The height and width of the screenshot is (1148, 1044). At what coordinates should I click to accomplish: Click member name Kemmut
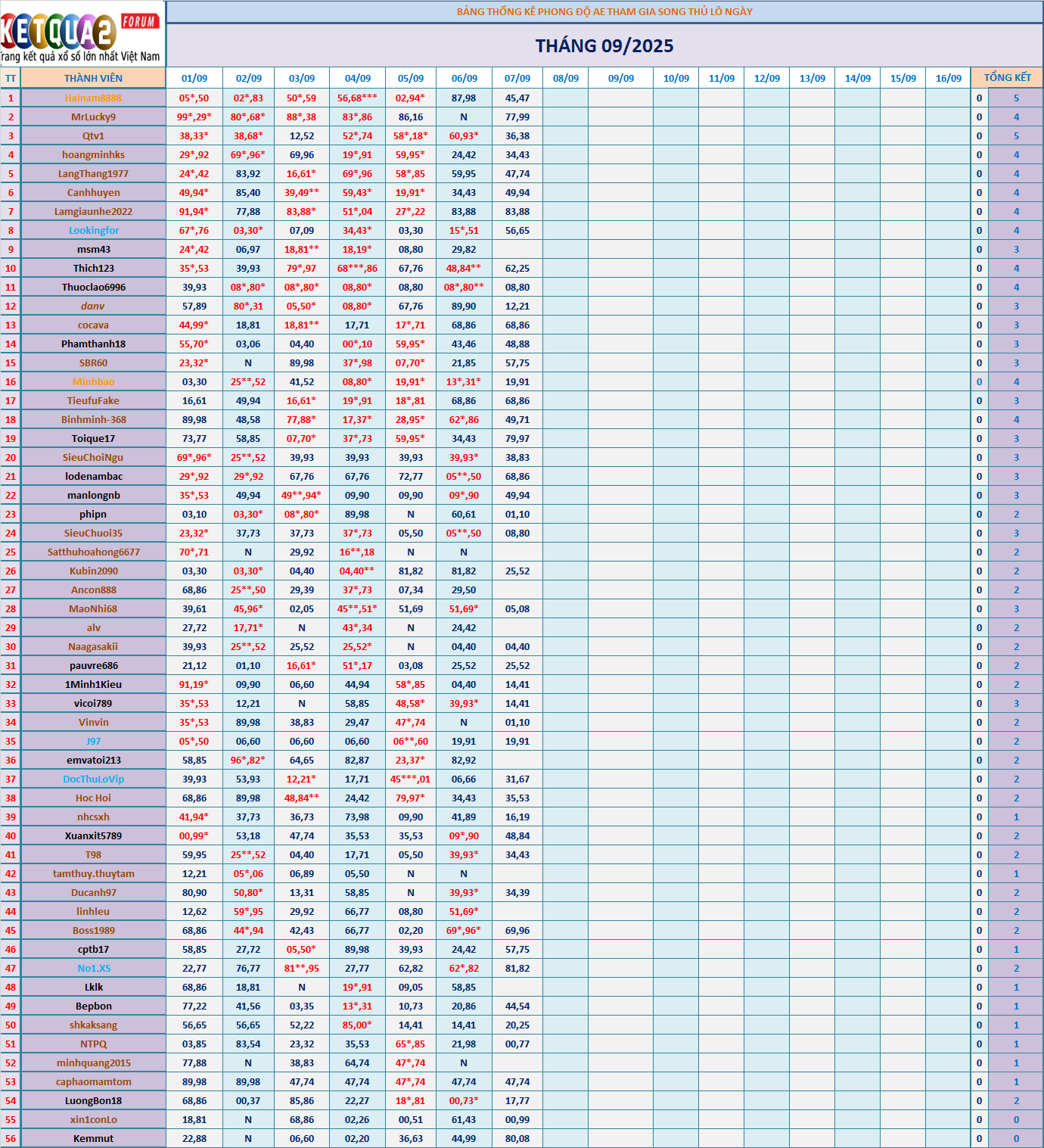93,1138
